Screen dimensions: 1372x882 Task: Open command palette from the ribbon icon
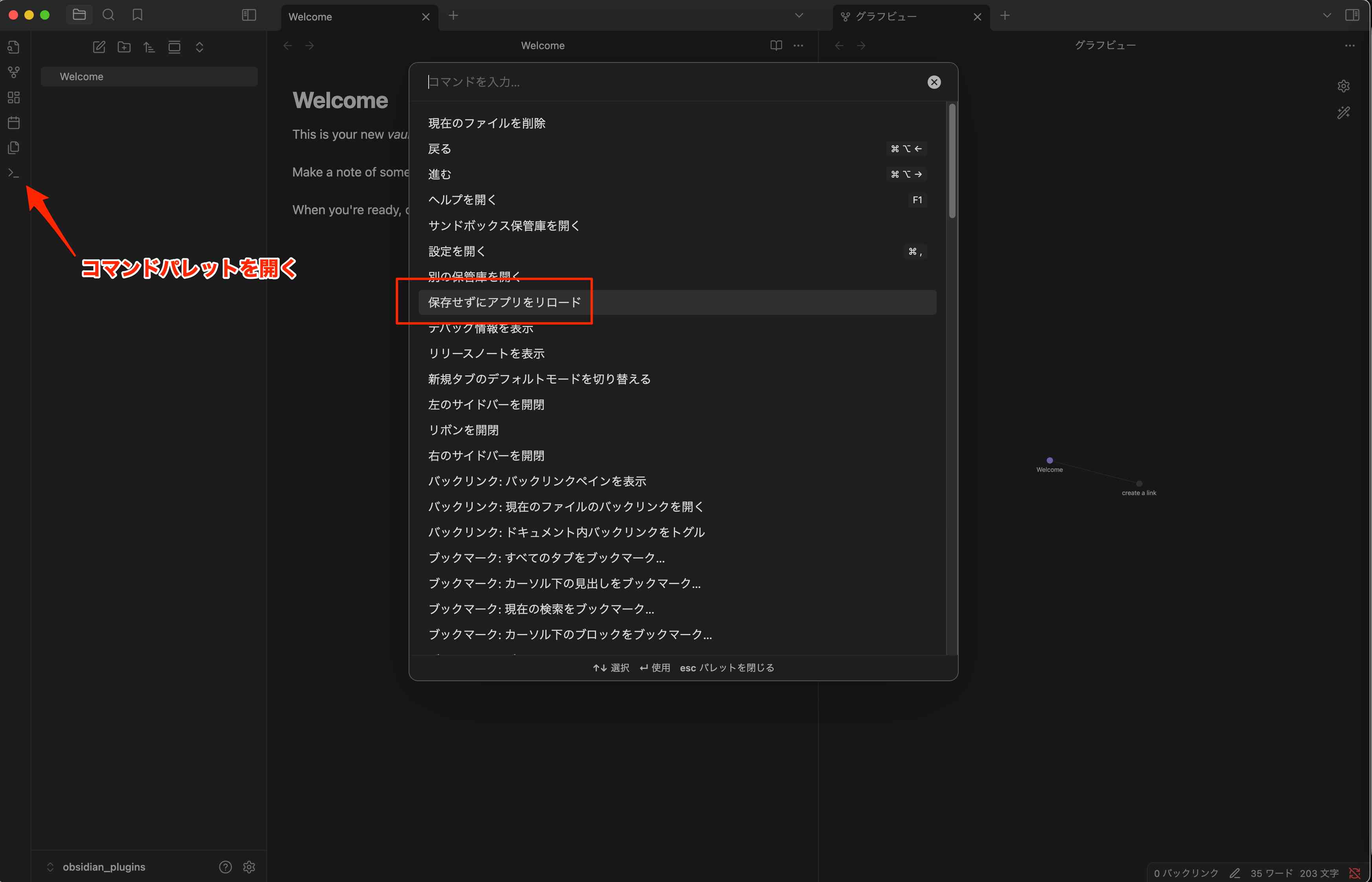14,173
